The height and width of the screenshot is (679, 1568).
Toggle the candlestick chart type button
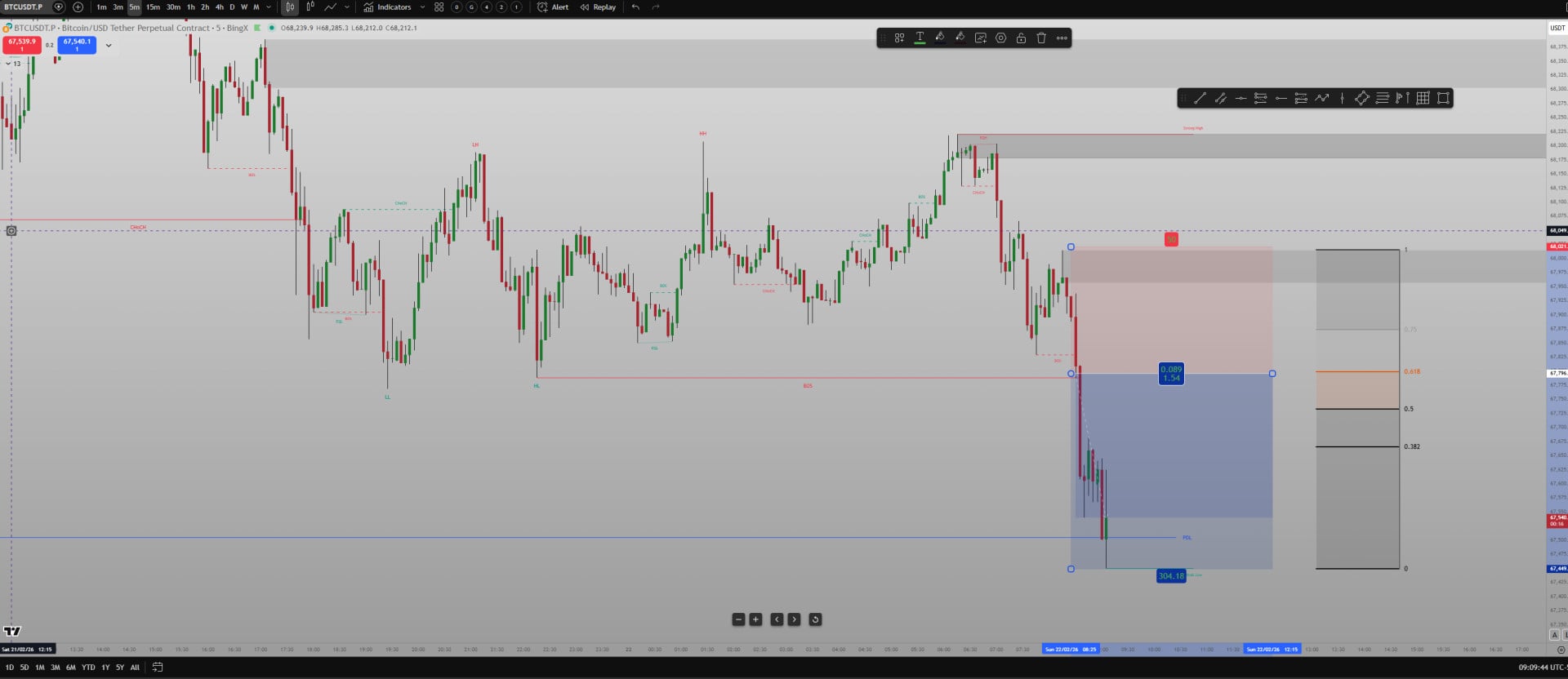coord(290,7)
